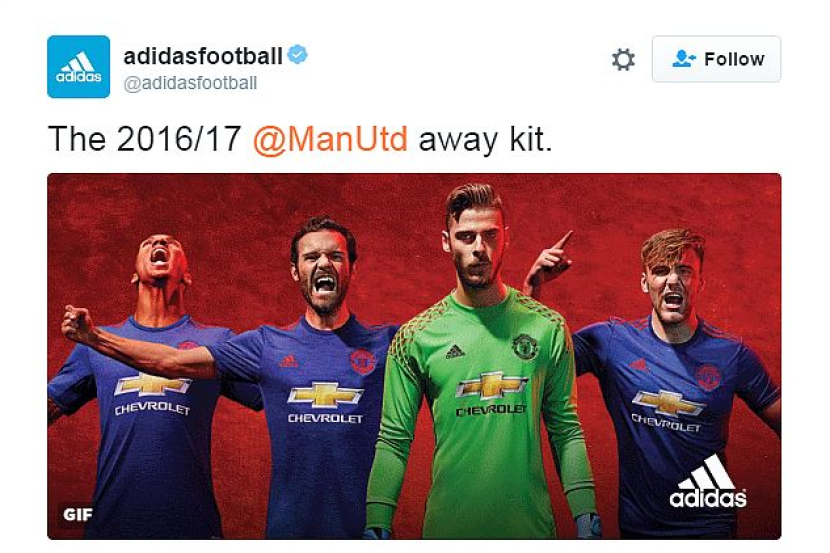Click the red crest on rightmost player's shirt
The width and height of the screenshot is (830, 553).
click(x=708, y=376)
